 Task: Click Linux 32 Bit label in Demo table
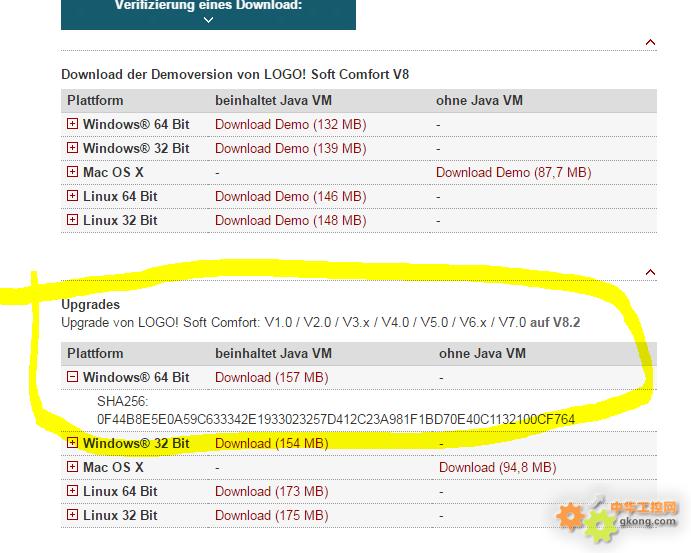(x=120, y=220)
